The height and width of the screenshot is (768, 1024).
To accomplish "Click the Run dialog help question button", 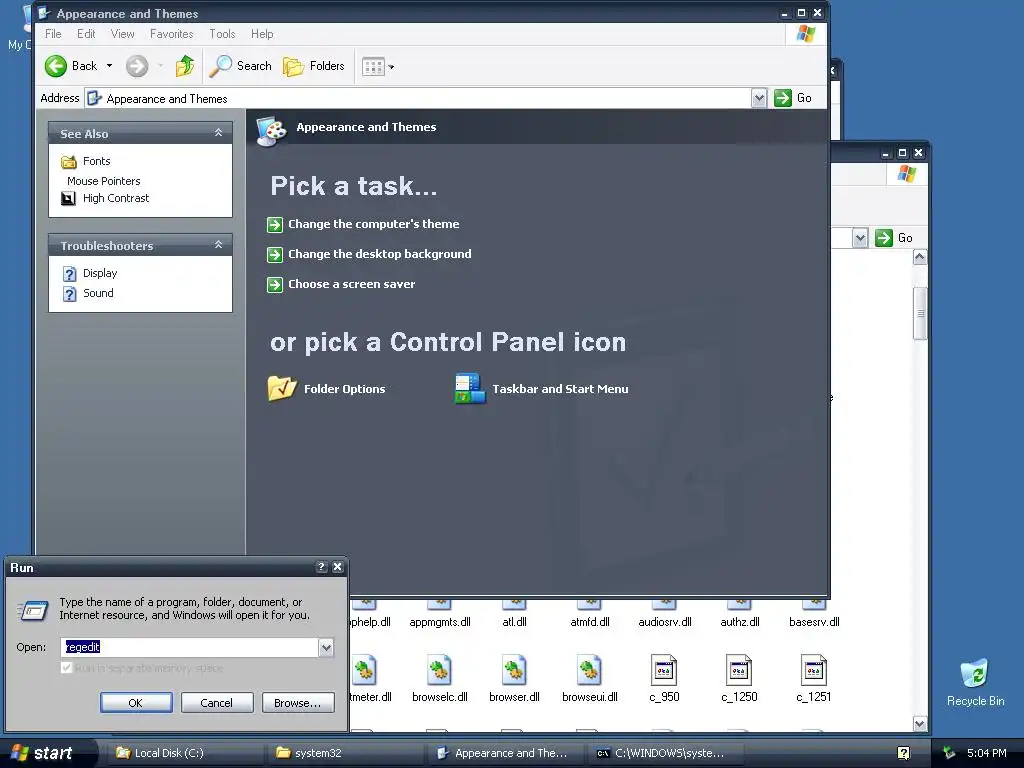I will [x=321, y=567].
